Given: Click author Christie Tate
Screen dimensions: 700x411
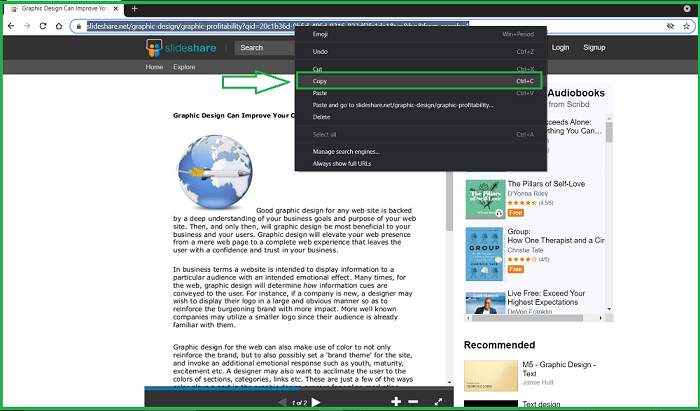Looking at the screenshot, I should tap(525, 250).
